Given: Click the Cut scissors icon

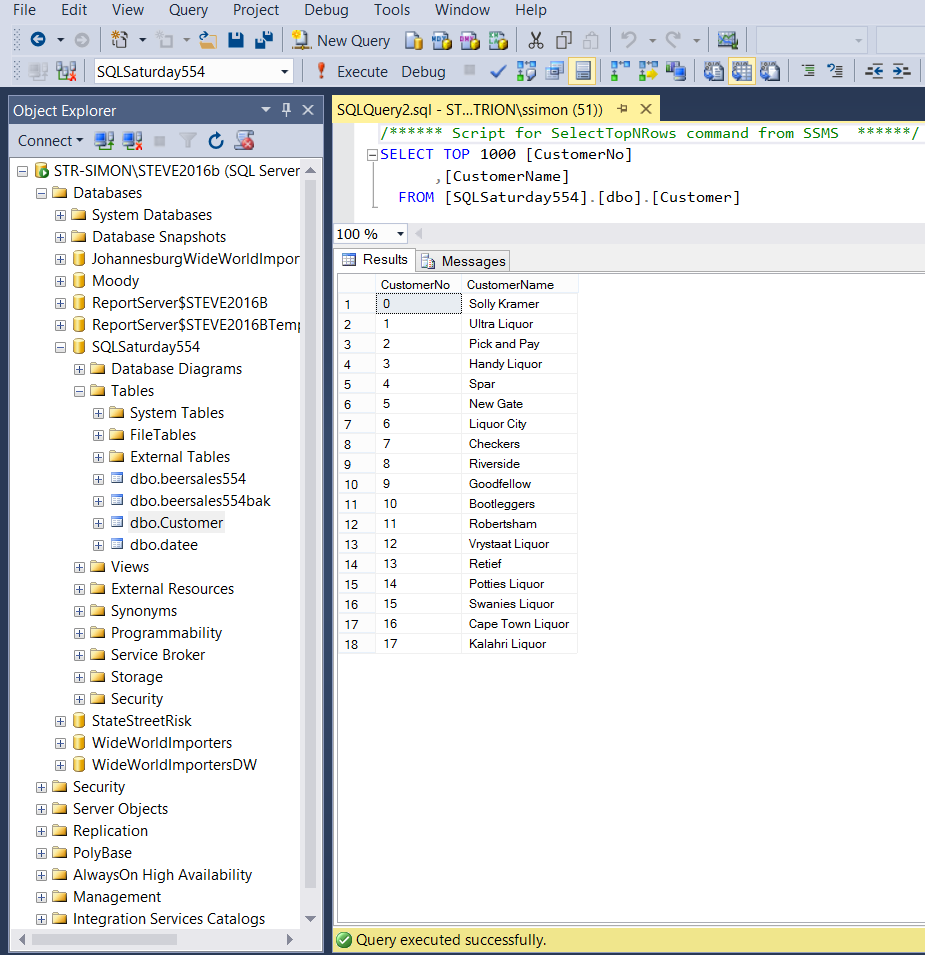Looking at the screenshot, I should (x=536, y=40).
